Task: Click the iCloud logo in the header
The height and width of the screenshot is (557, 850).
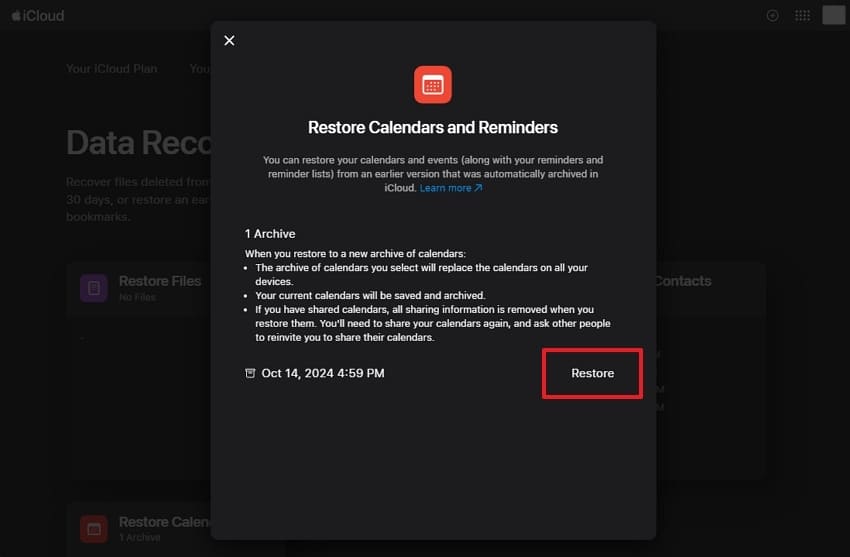Action: click(x=37, y=16)
